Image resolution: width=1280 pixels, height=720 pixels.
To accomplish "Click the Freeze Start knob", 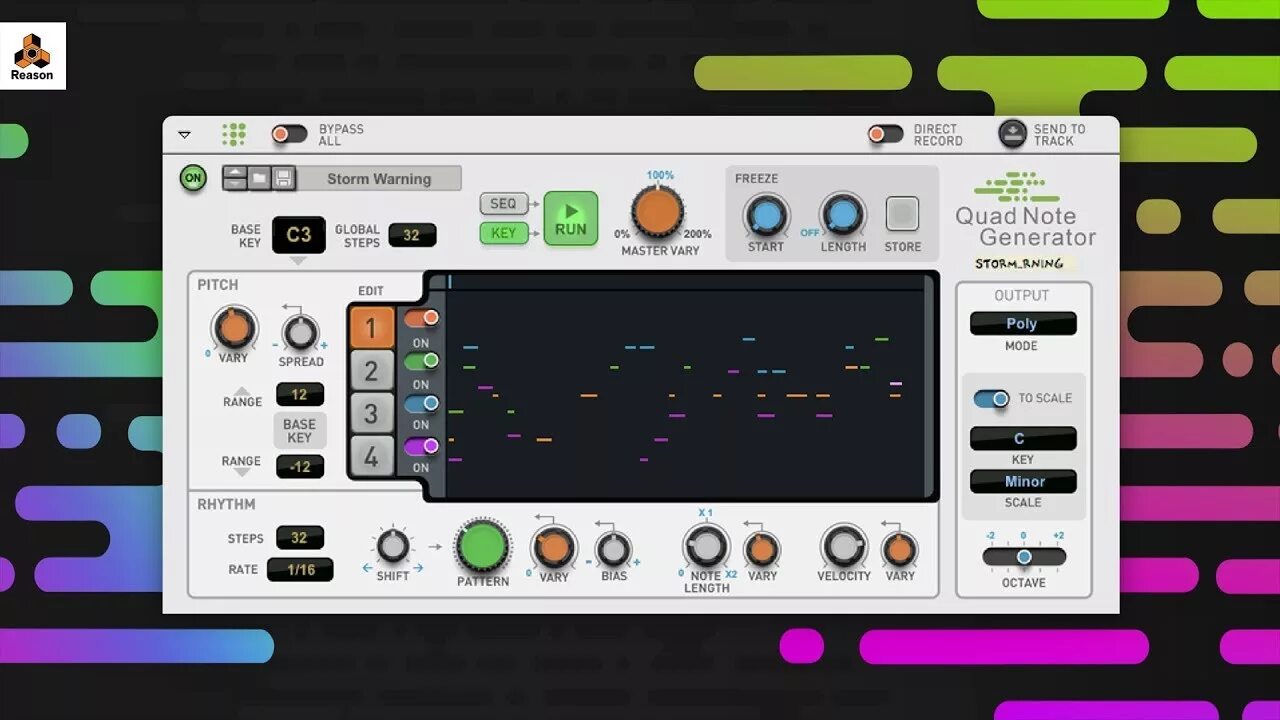I will pyautogui.click(x=766, y=215).
